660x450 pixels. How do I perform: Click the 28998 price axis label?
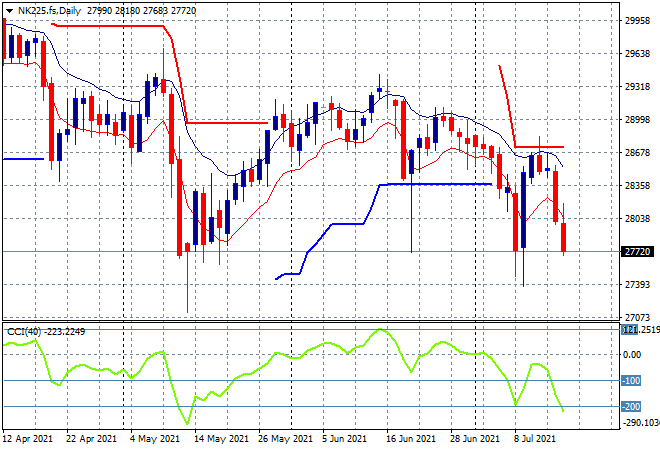click(x=637, y=120)
